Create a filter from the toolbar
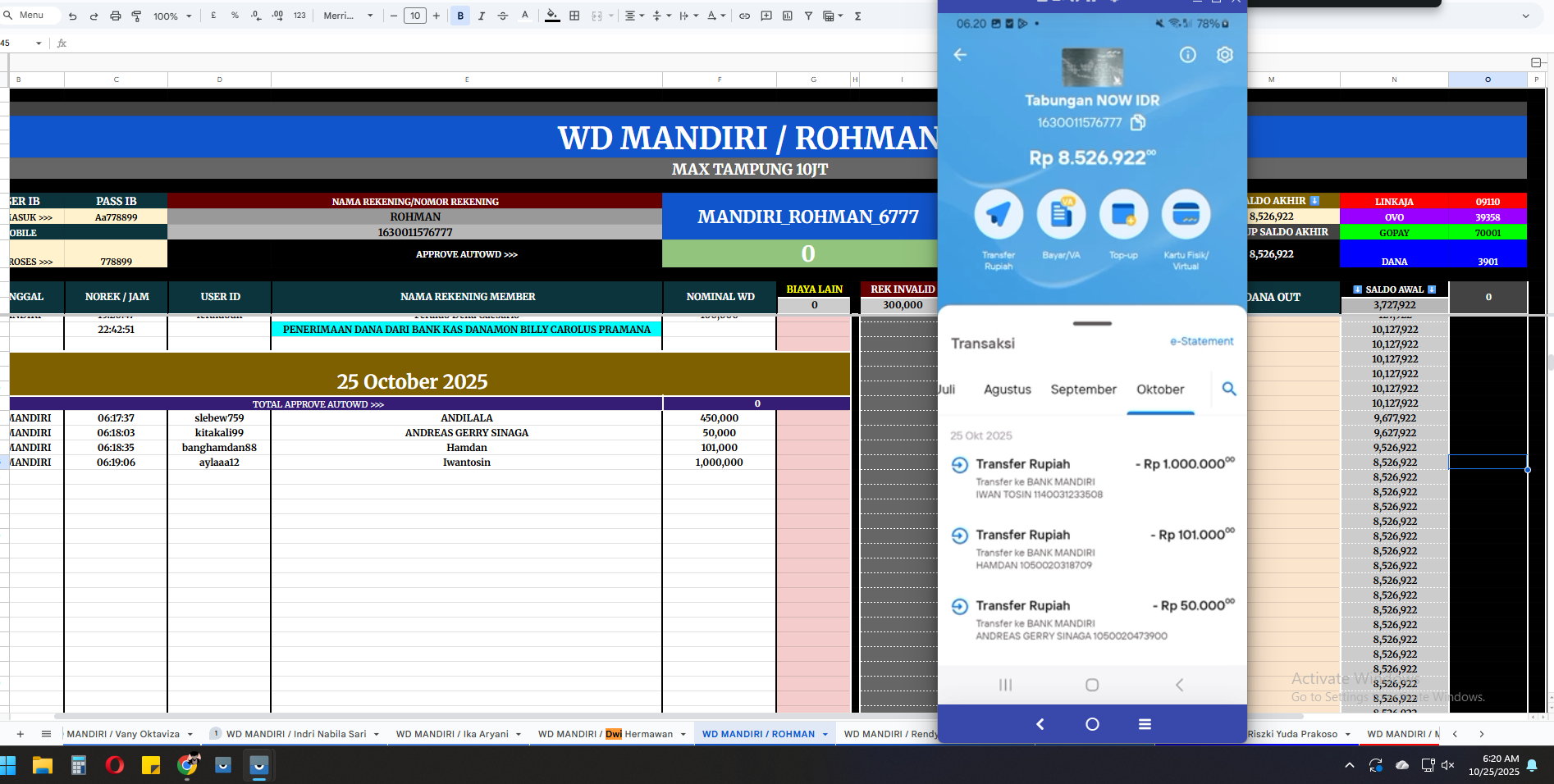 point(808,16)
